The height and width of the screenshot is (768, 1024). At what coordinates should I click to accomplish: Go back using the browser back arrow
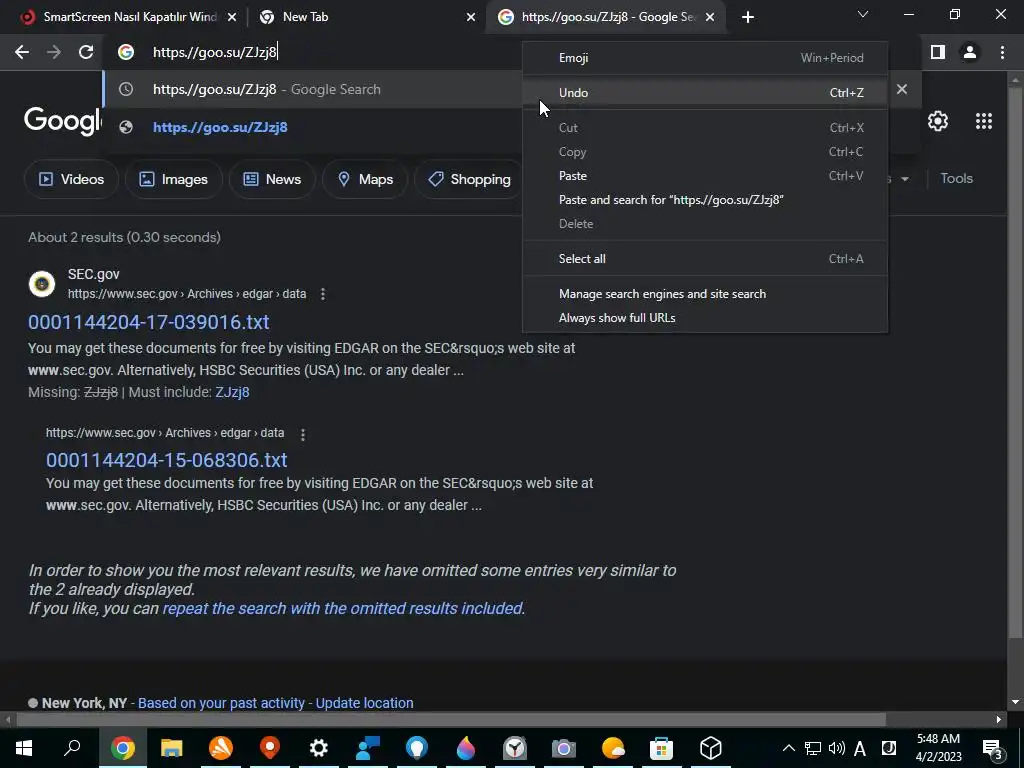click(x=22, y=52)
